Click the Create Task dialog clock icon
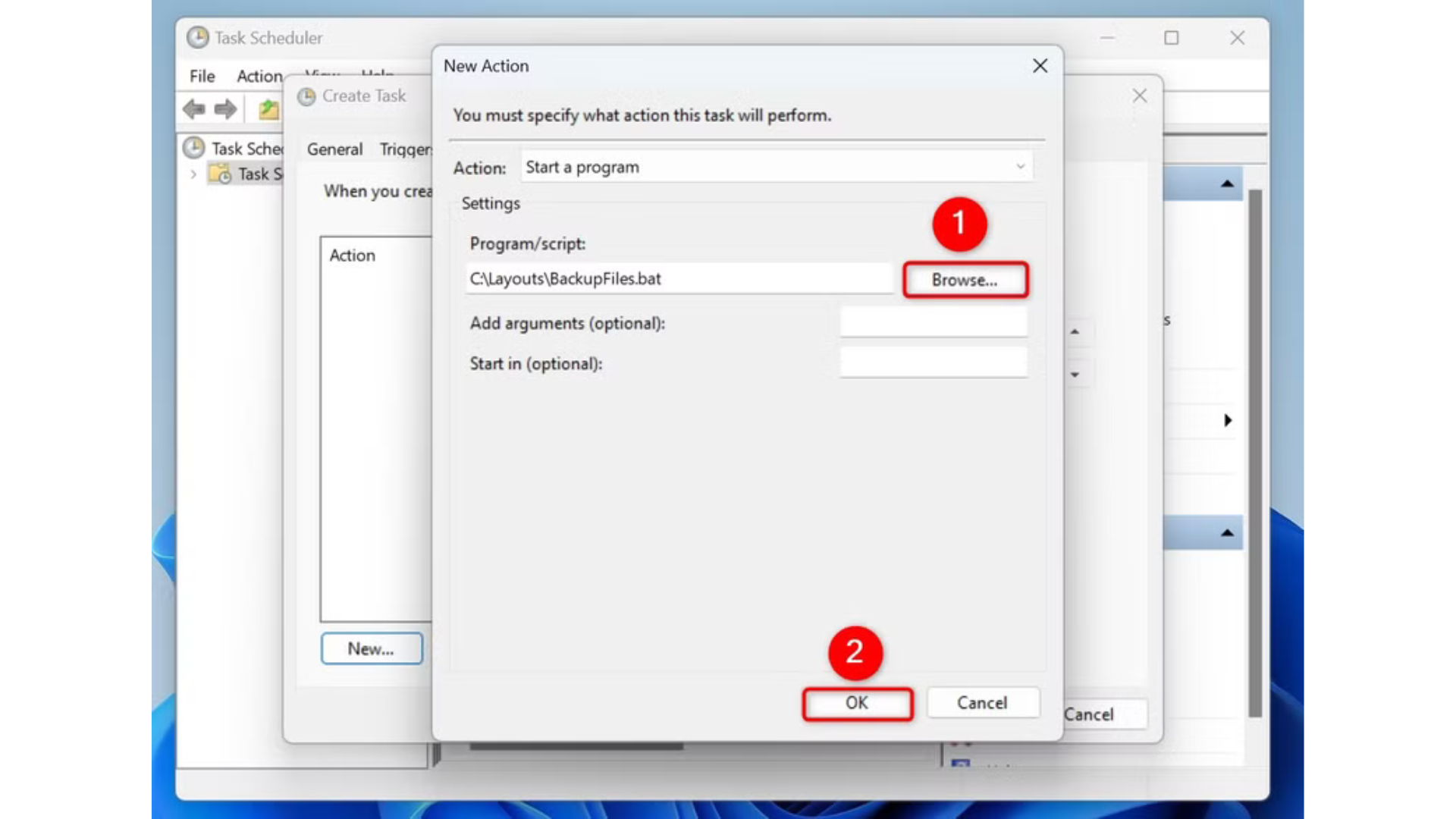The height and width of the screenshot is (819, 1456). 306,96
